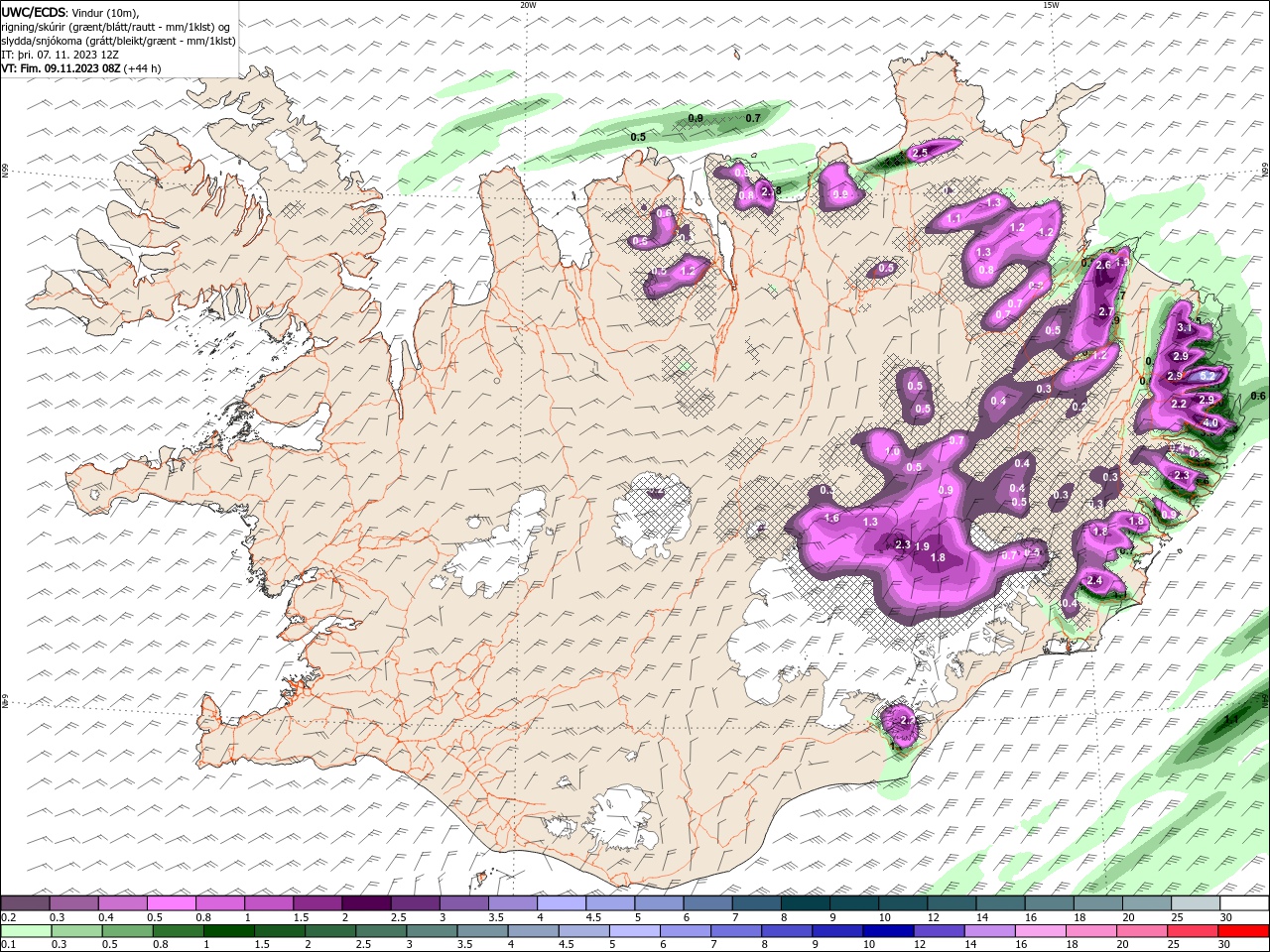Click the '20W' longitude label
Viewport: 1270px width, 952px height.
click(528, 5)
